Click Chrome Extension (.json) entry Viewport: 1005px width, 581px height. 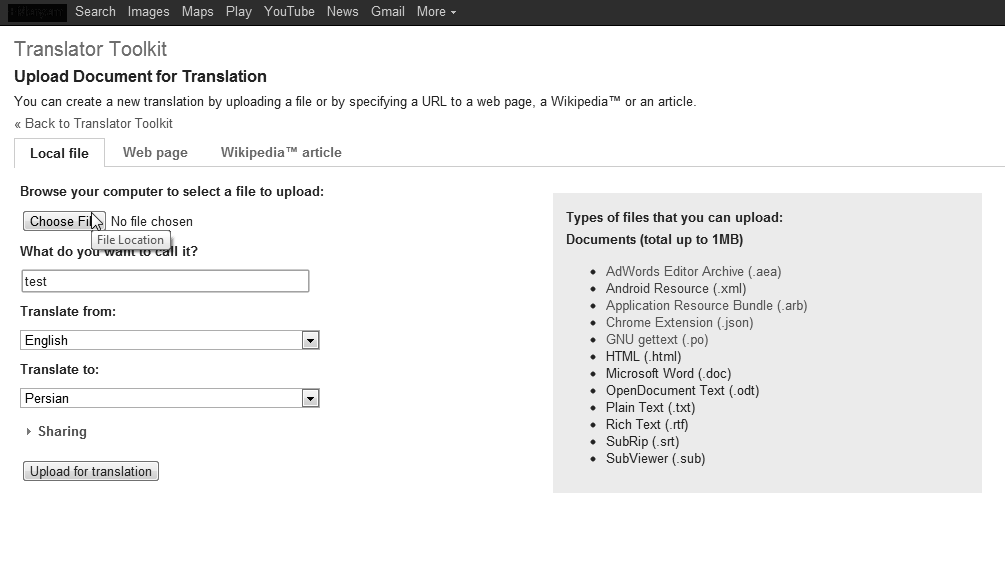(x=679, y=323)
